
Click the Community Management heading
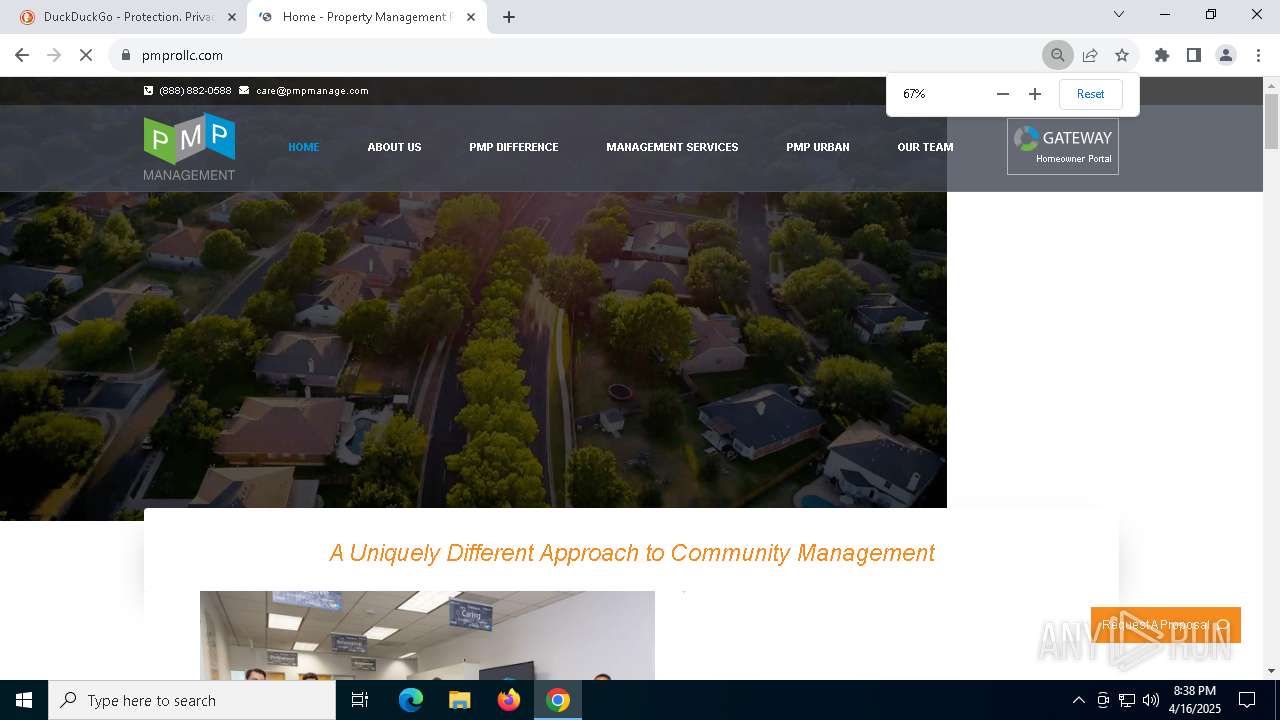pos(632,553)
